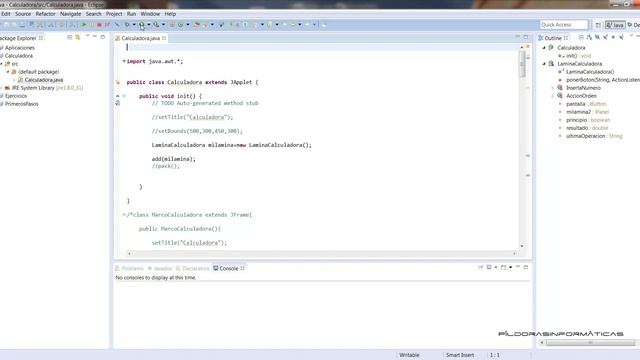Toggle Hide Non-Public Members in Outline toolbar
This screenshot has height=360, width=640.
(x=613, y=37)
